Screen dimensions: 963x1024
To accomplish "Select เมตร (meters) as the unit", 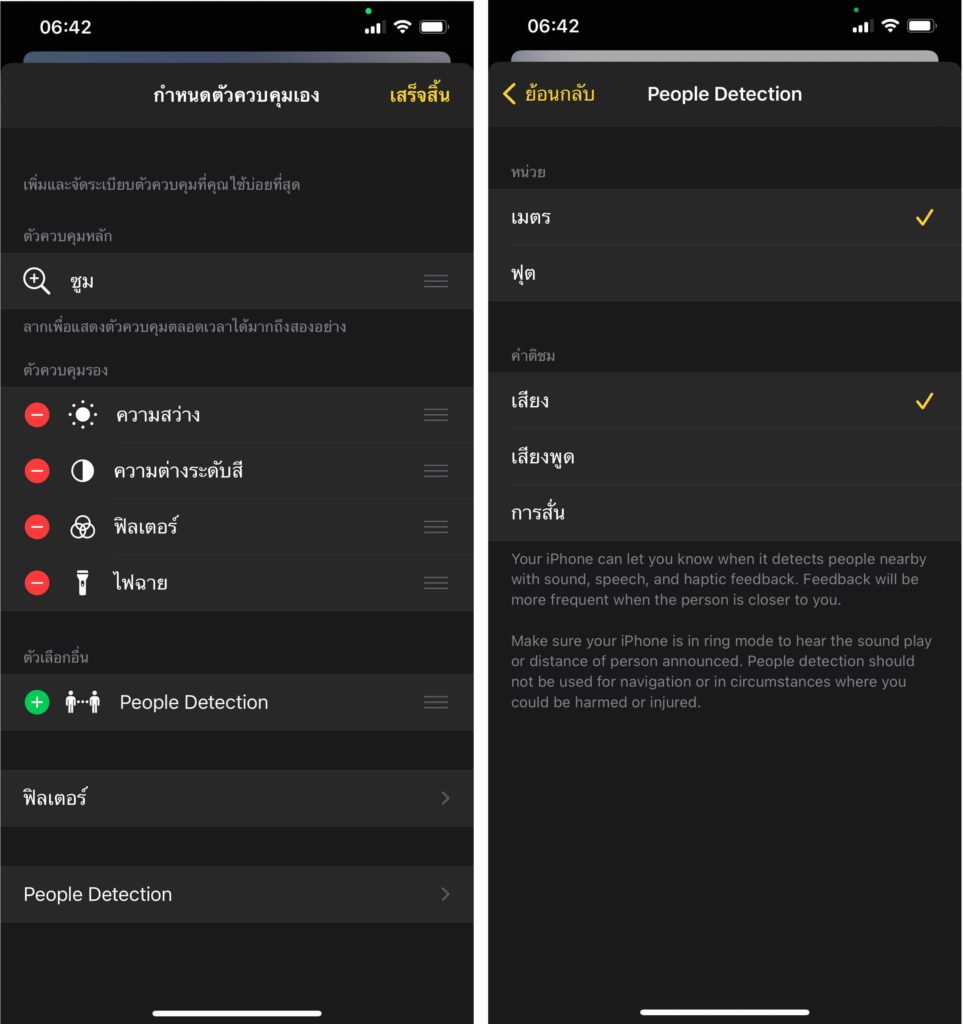I will [x=725, y=217].
